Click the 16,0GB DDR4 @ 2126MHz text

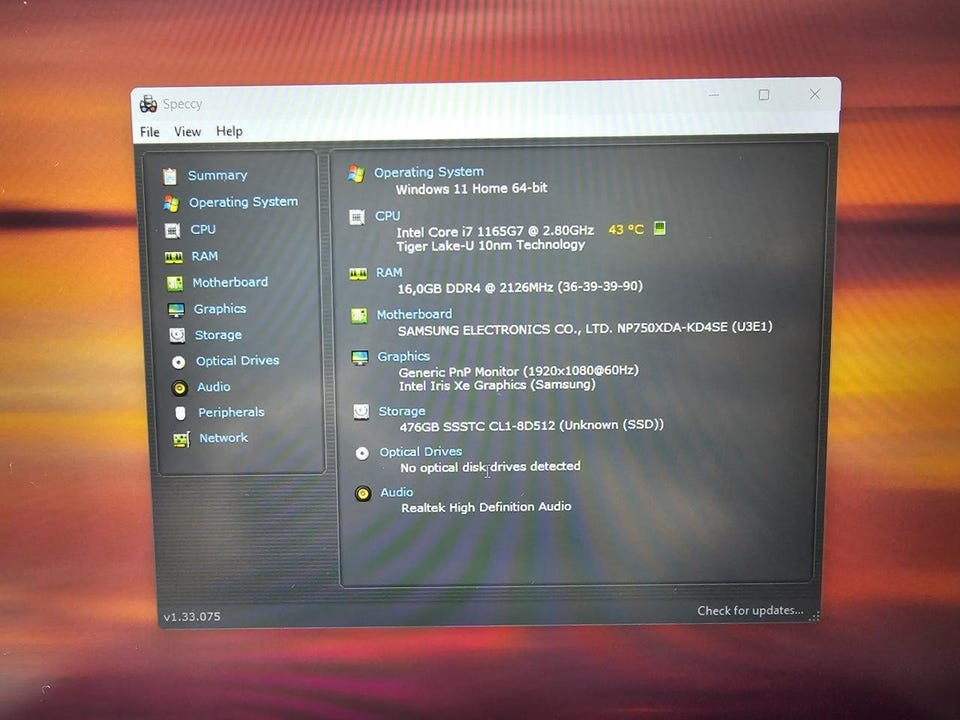pyautogui.click(x=520, y=287)
